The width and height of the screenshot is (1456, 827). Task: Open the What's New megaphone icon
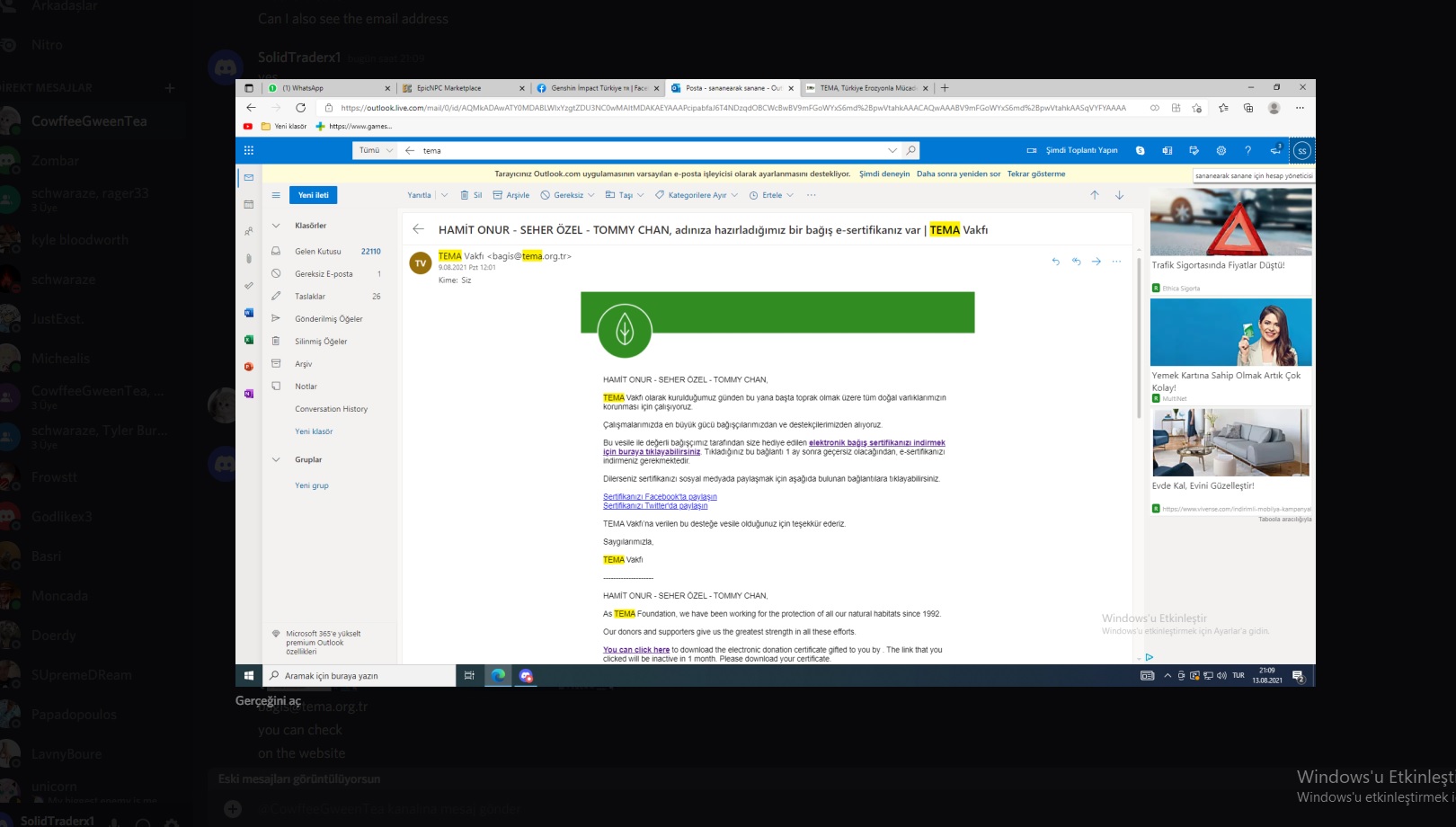[x=1274, y=150]
